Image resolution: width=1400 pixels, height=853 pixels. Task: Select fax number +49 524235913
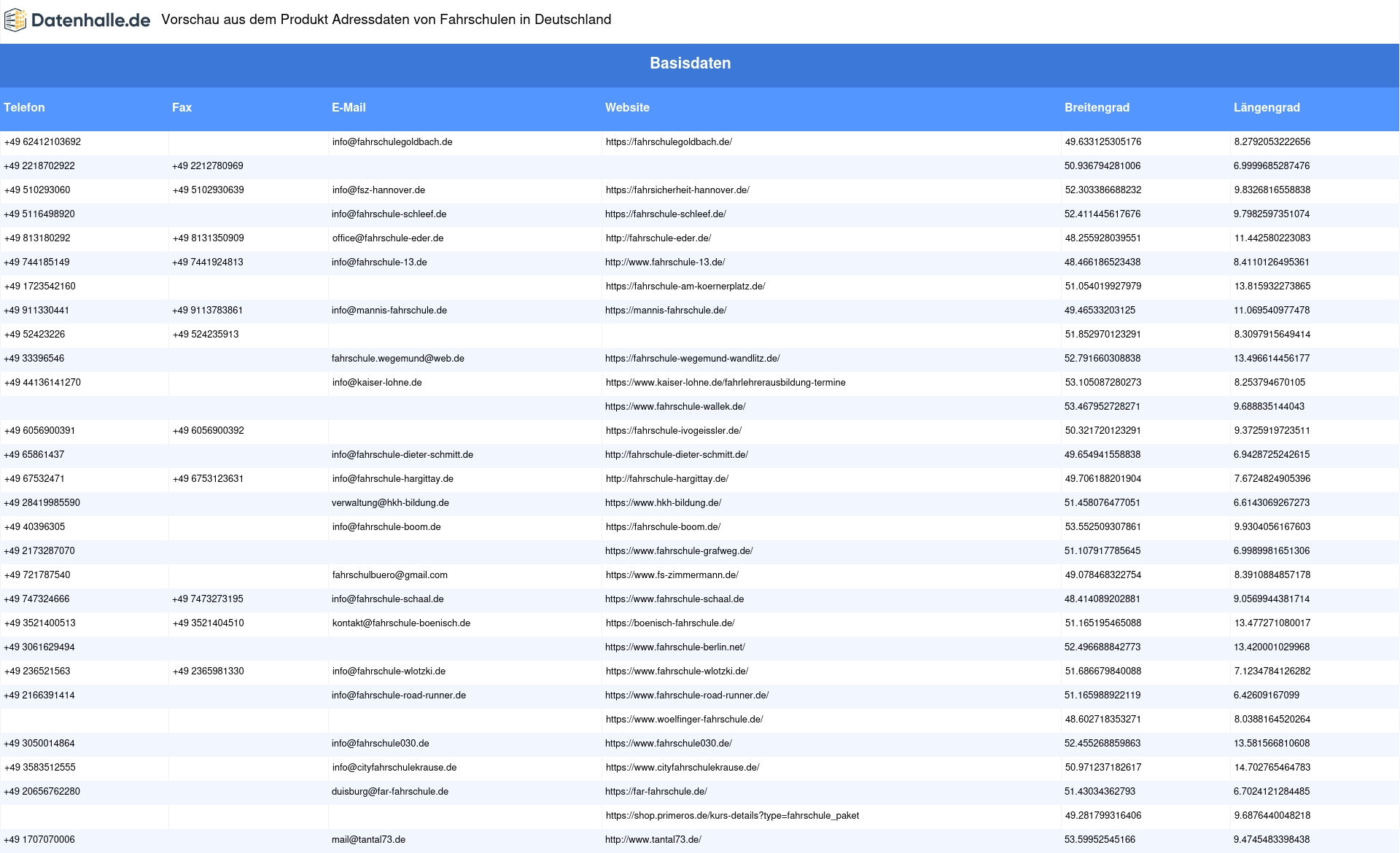click(x=206, y=335)
